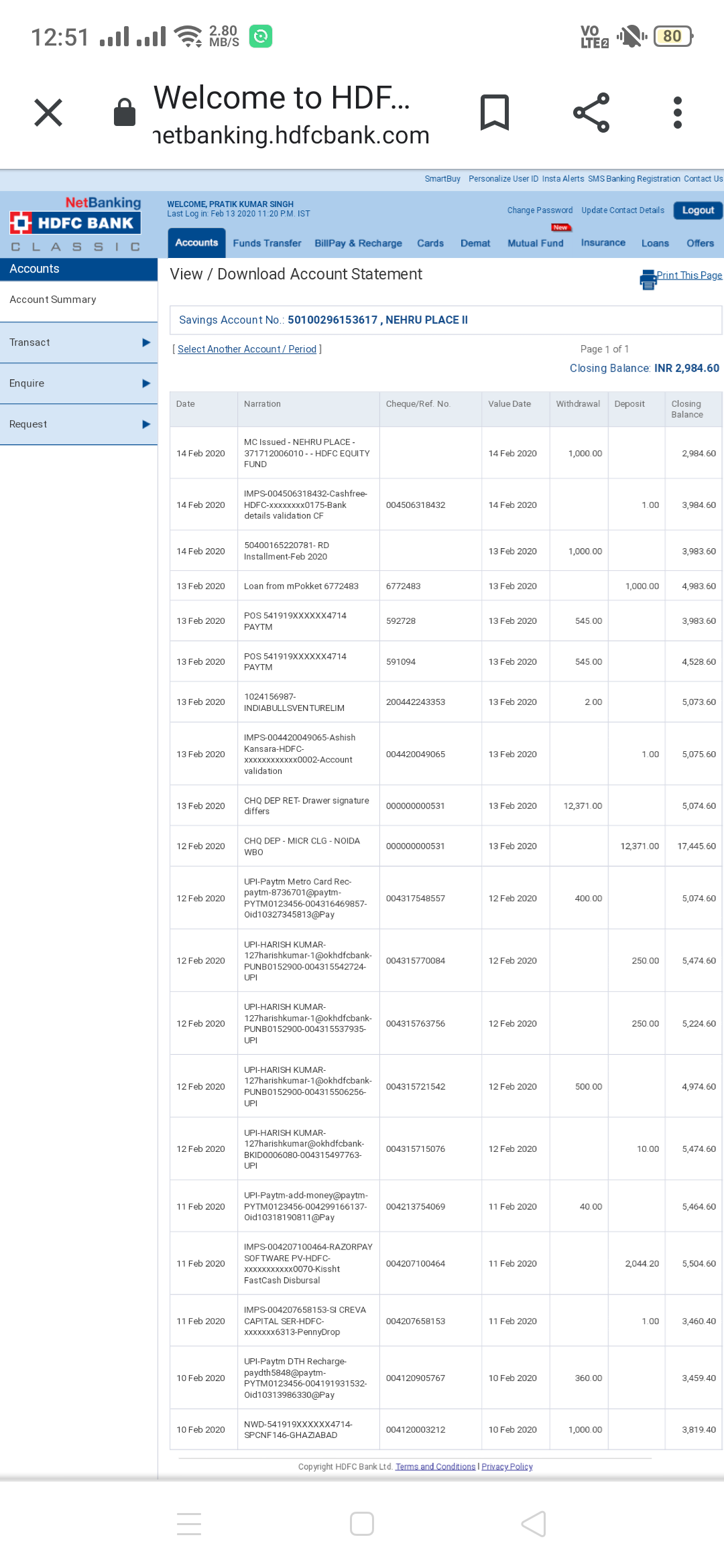Select closing balance 17,445.60
This screenshot has height=1568, width=724.
point(697,846)
